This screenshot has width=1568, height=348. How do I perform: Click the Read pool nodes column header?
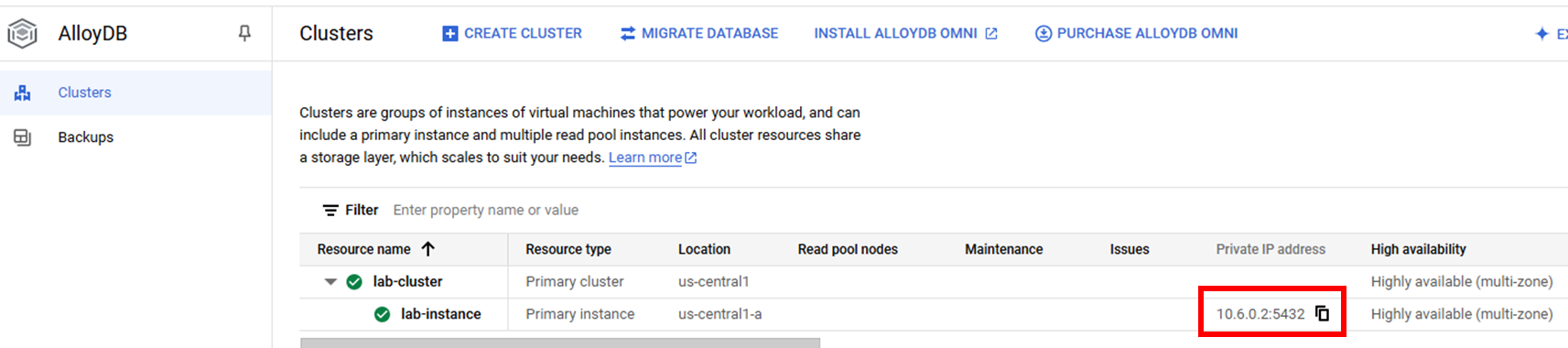click(848, 249)
